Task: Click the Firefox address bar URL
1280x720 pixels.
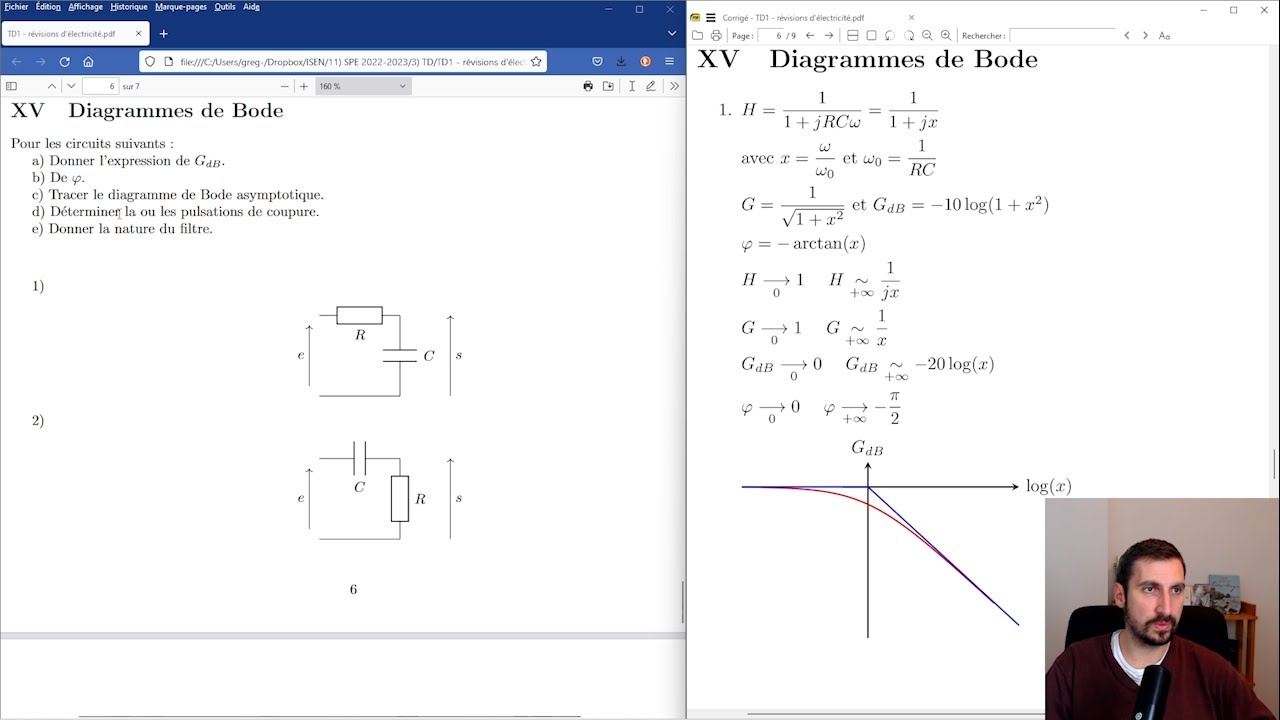Action: point(352,61)
